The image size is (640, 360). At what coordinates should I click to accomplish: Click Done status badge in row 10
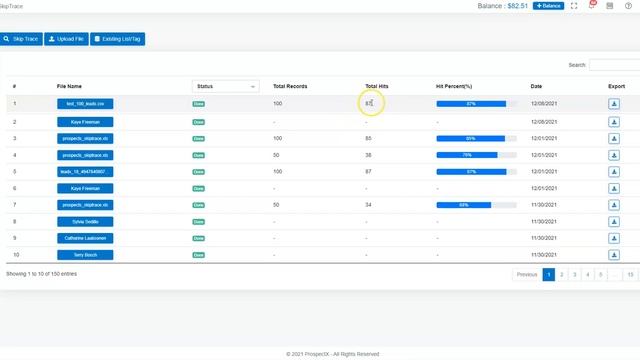pyautogui.click(x=198, y=255)
